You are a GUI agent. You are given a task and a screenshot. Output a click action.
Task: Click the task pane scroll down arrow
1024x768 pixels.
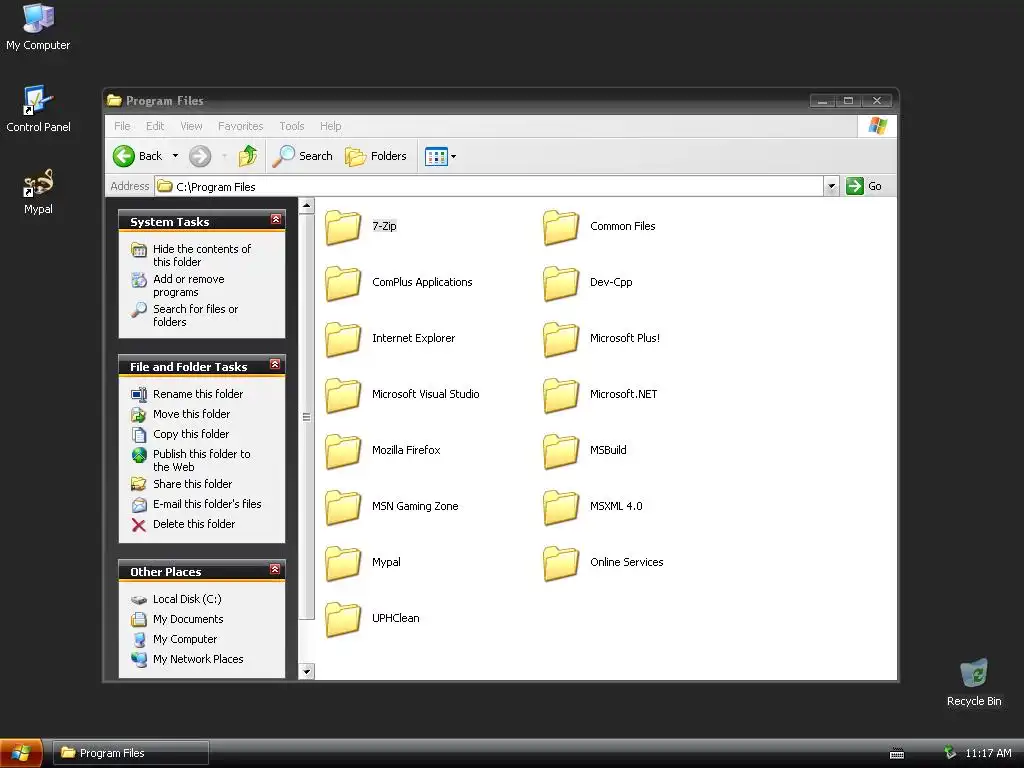(306, 671)
